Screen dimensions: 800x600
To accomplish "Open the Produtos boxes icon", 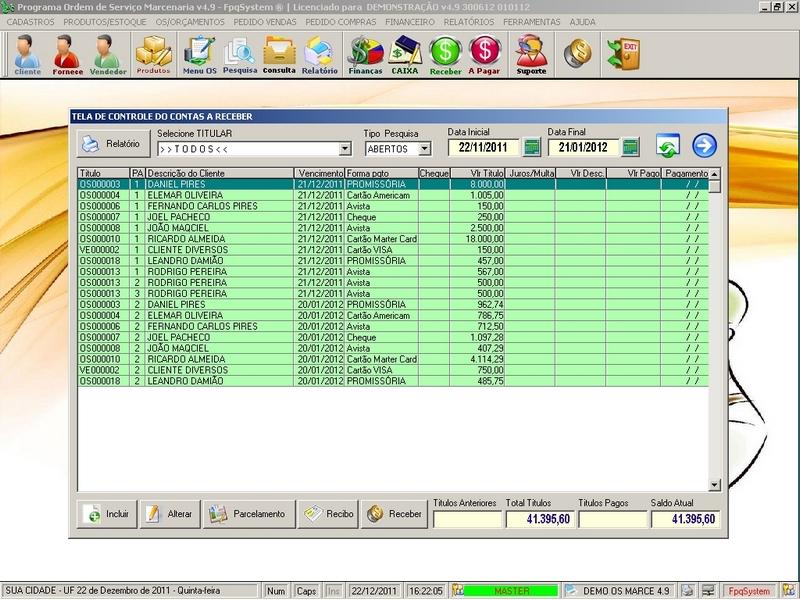I will [153, 54].
